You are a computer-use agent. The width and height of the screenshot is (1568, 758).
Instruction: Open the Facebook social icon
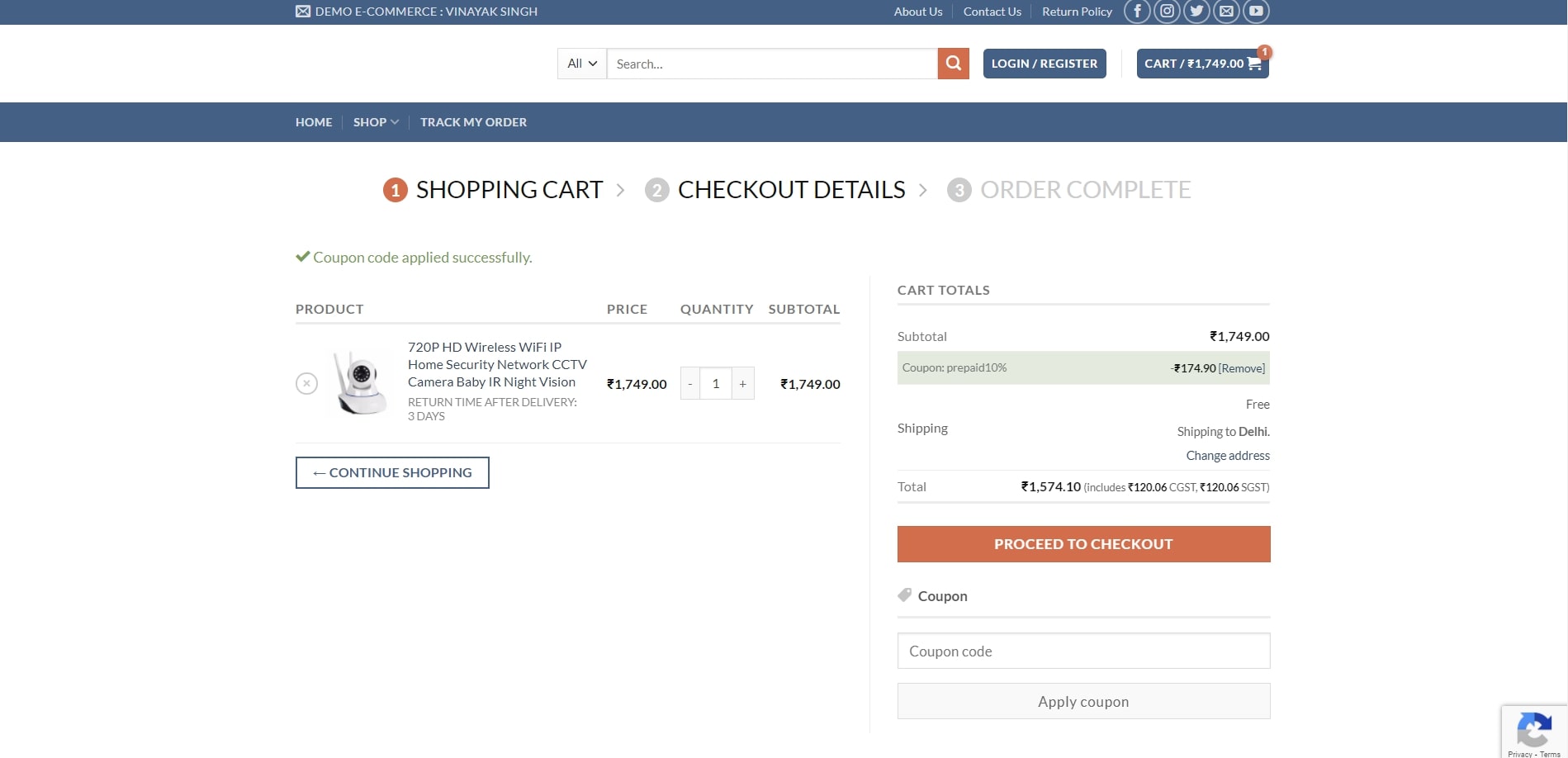click(1137, 12)
